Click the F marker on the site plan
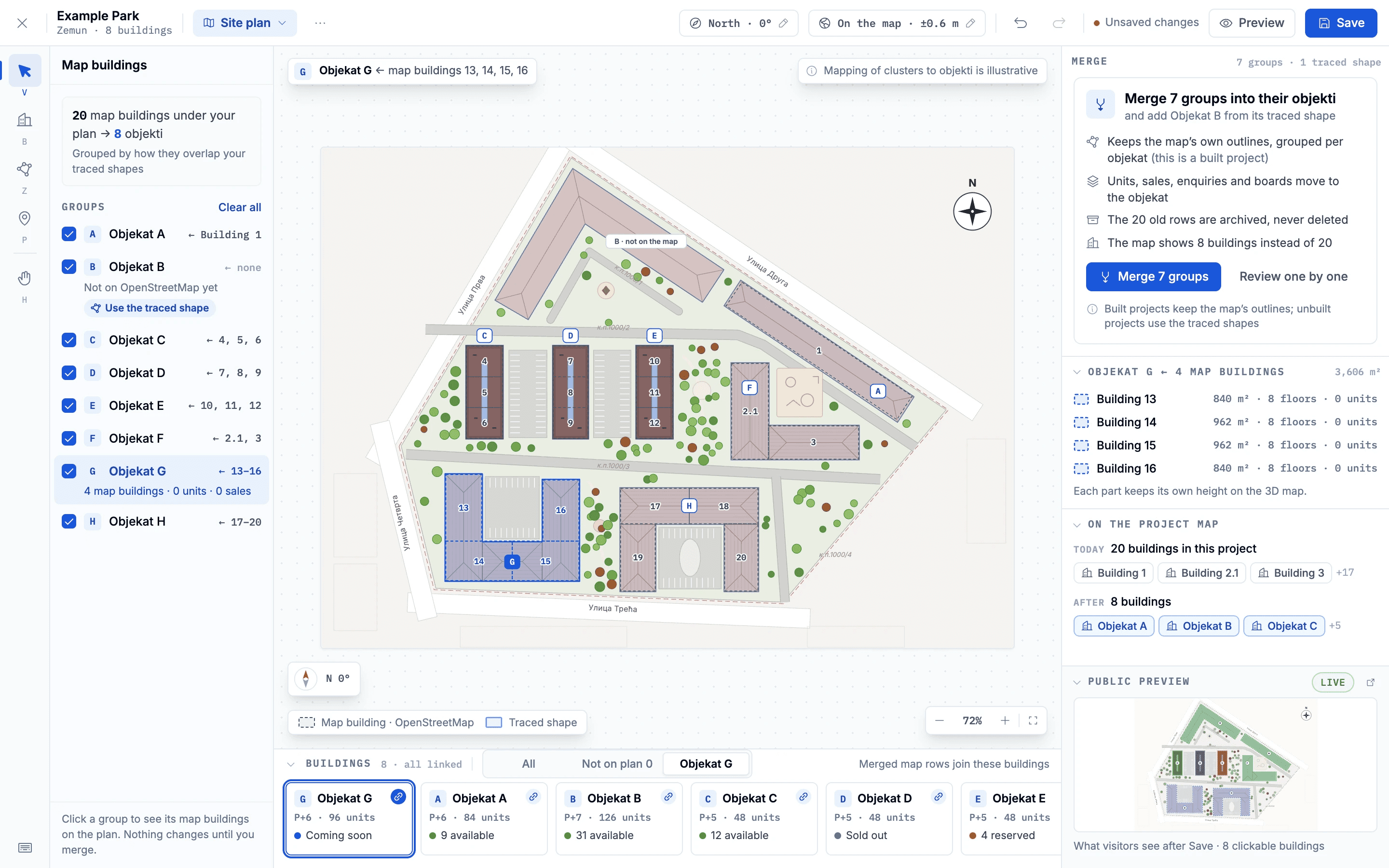This screenshot has width=1389, height=868. pos(749,388)
